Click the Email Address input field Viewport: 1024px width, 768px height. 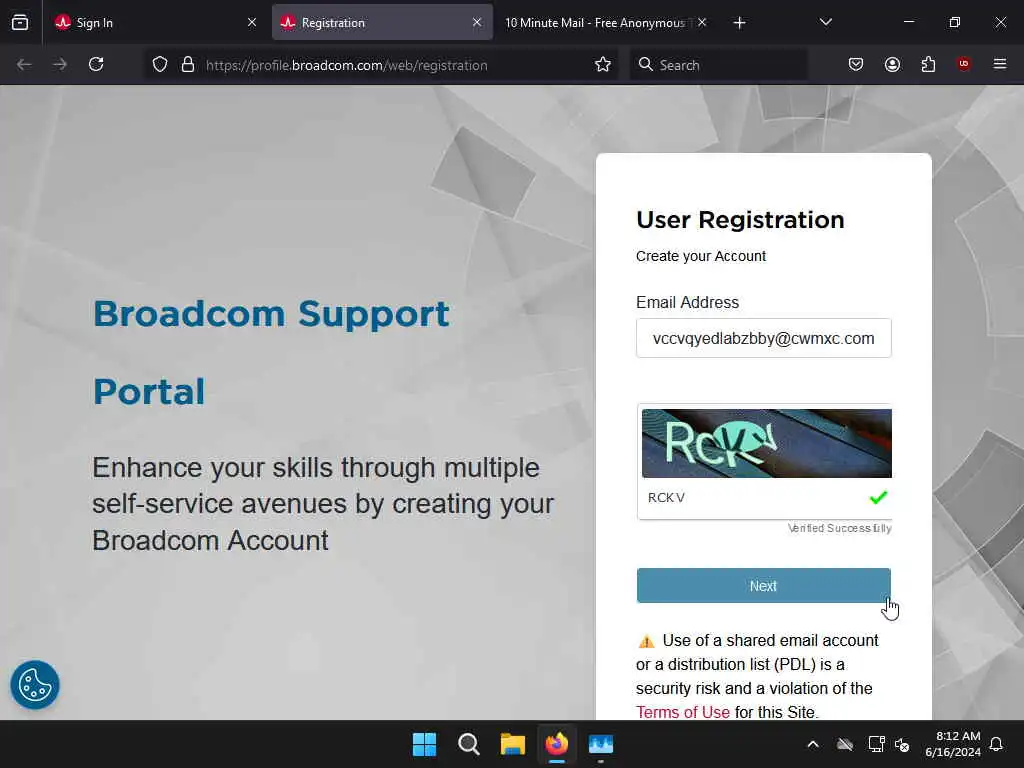(x=763, y=338)
